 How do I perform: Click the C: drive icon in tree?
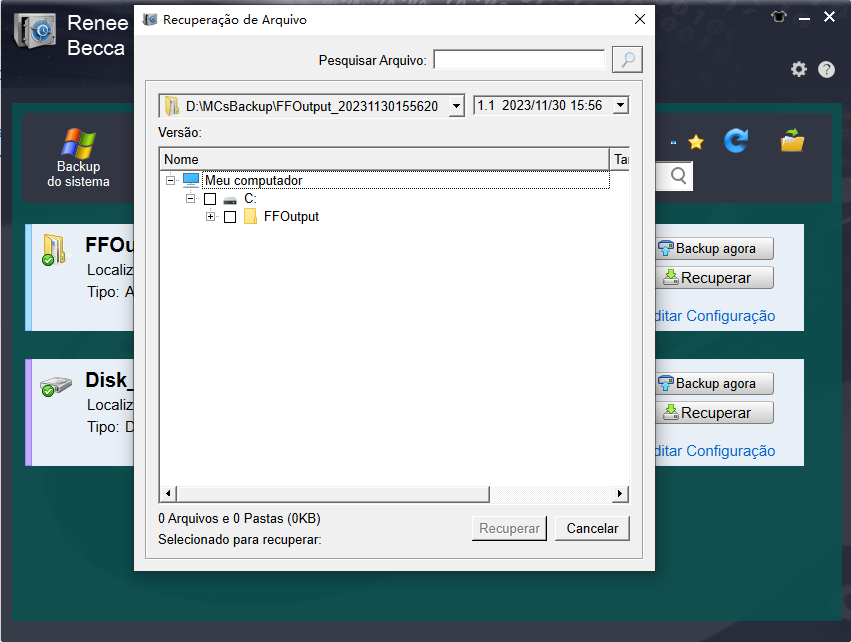230,200
